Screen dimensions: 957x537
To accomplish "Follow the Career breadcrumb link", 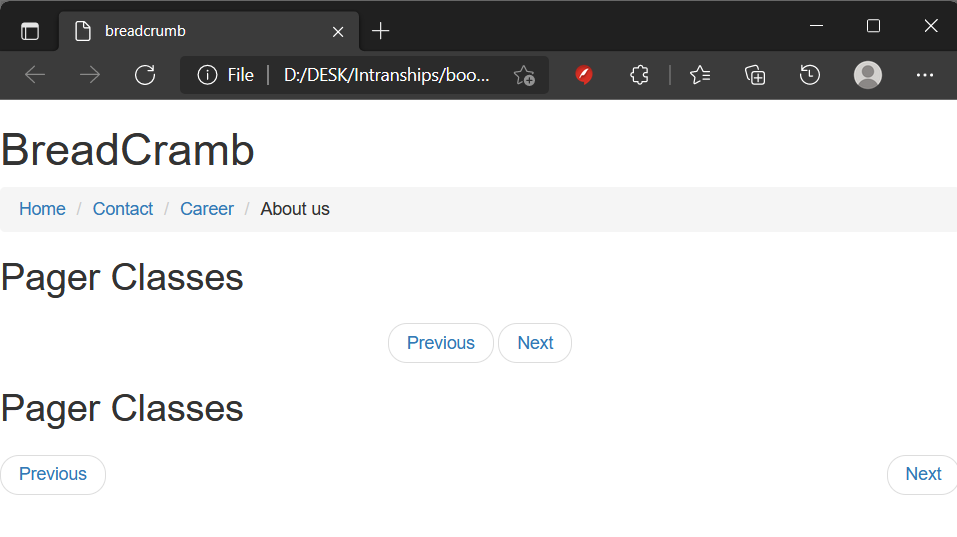I will (207, 209).
